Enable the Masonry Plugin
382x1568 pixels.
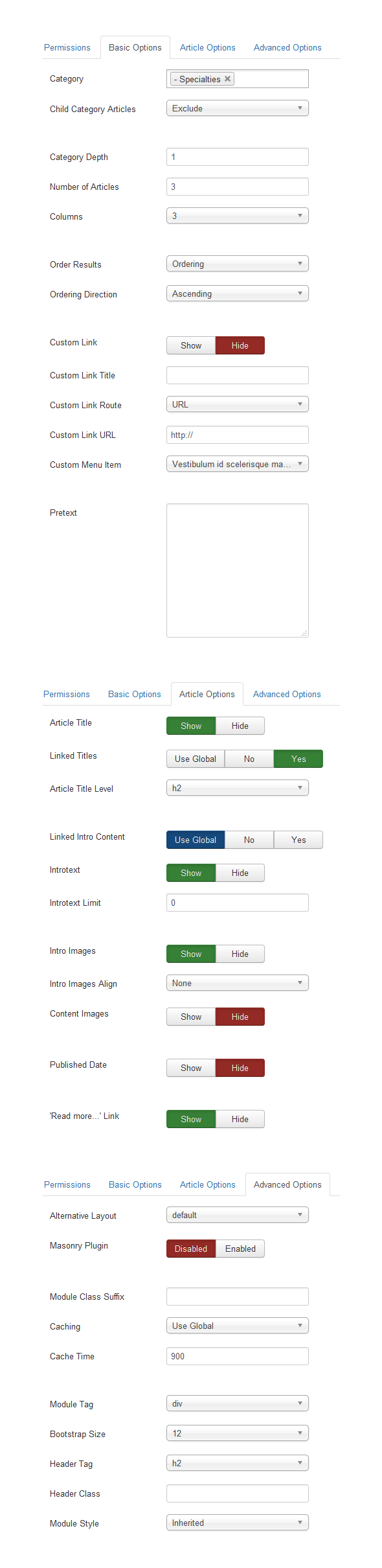point(240,1249)
